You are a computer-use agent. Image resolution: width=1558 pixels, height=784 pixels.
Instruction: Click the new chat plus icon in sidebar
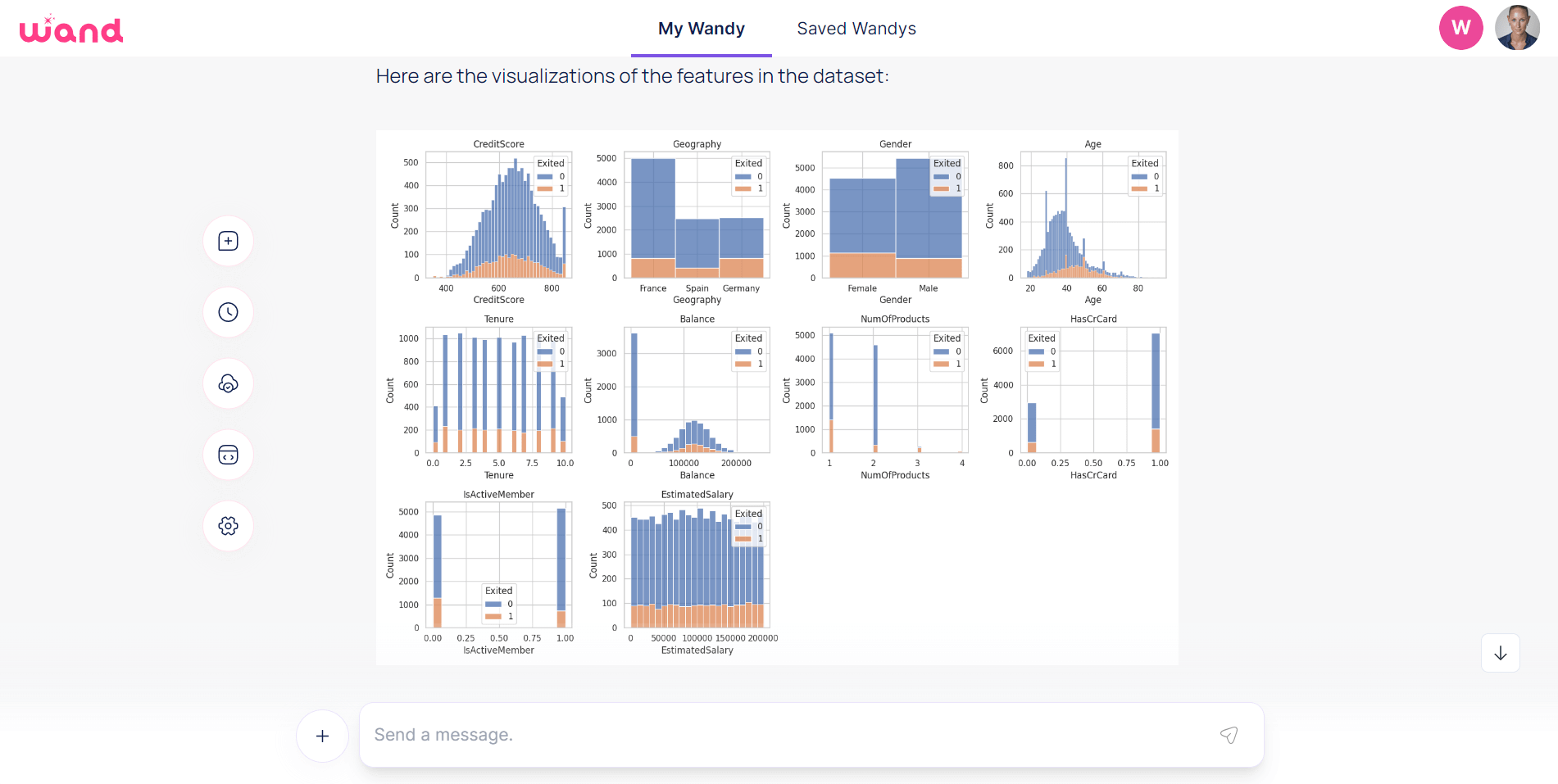[x=228, y=241]
